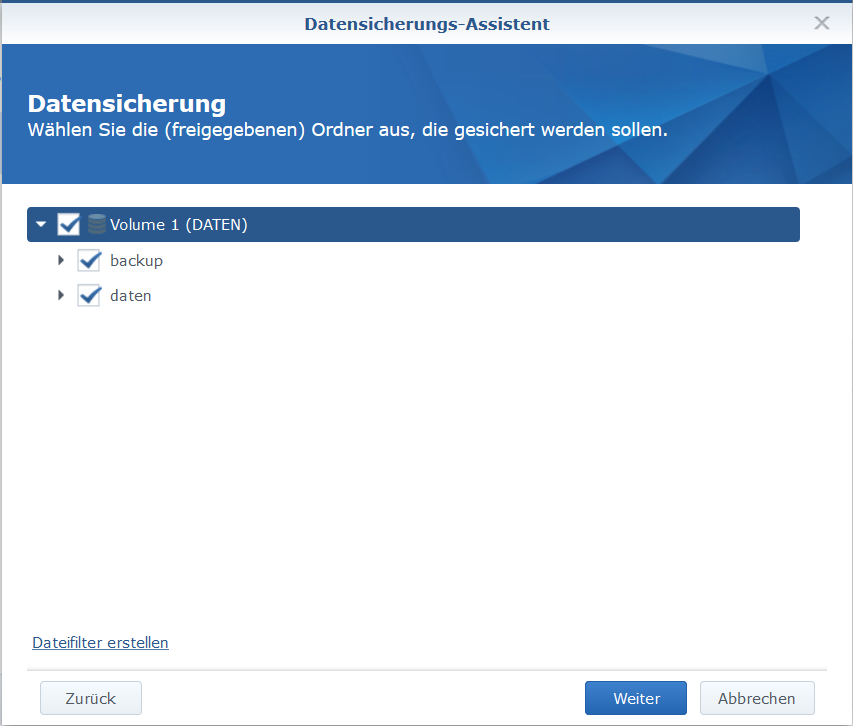Expand the backup folder
The height and width of the screenshot is (726, 853).
[x=61, y=260]
